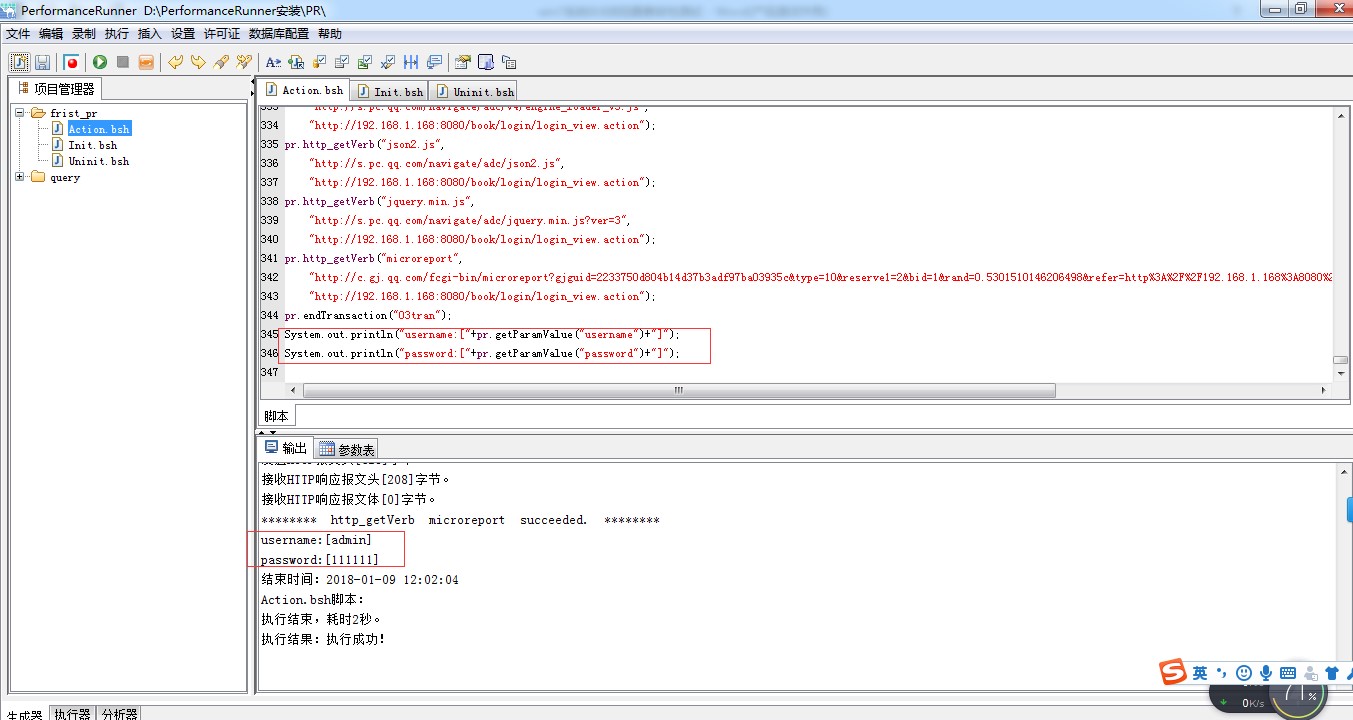
Task: Click the save floppy disk icon
Action: tap(43, 62)
